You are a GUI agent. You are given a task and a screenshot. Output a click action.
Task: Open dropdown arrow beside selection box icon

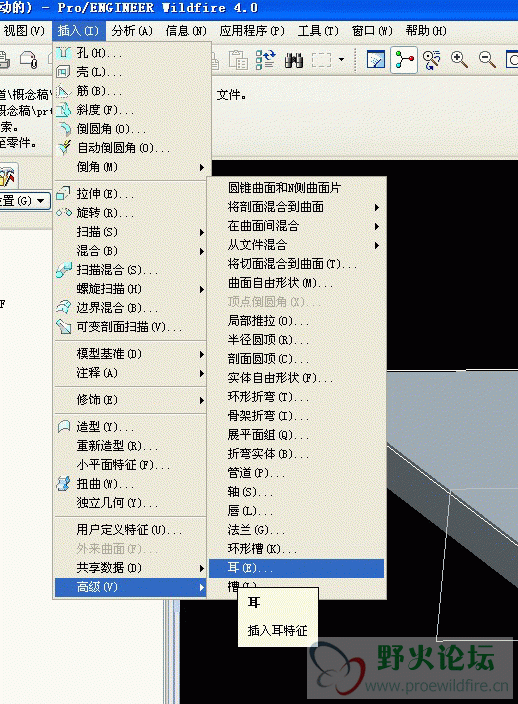pyautogui.click(x=342, y=60)
